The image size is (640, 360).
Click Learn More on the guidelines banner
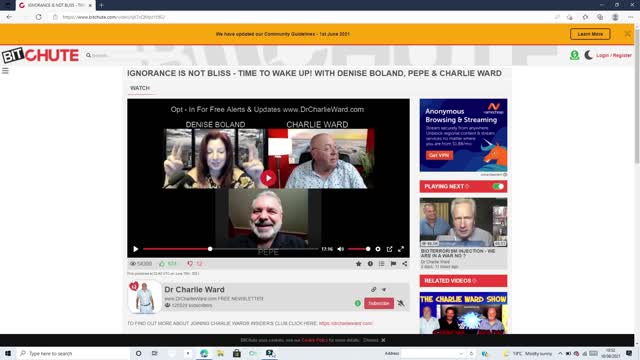[590, 34]
